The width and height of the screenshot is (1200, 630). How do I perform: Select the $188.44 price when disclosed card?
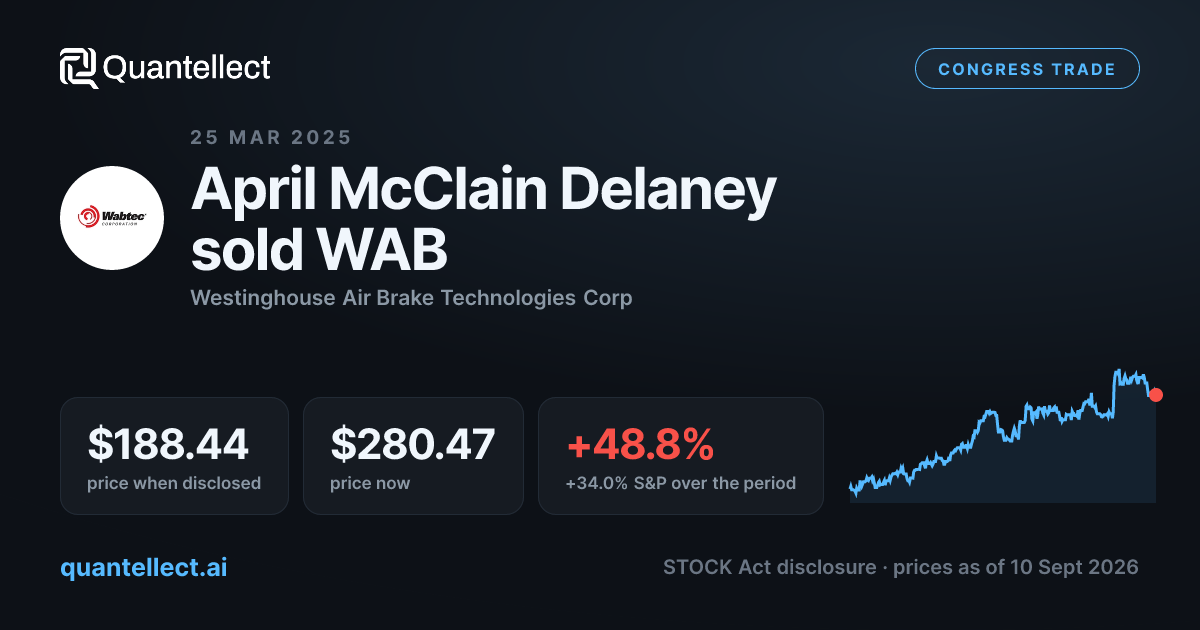(174, 456)
